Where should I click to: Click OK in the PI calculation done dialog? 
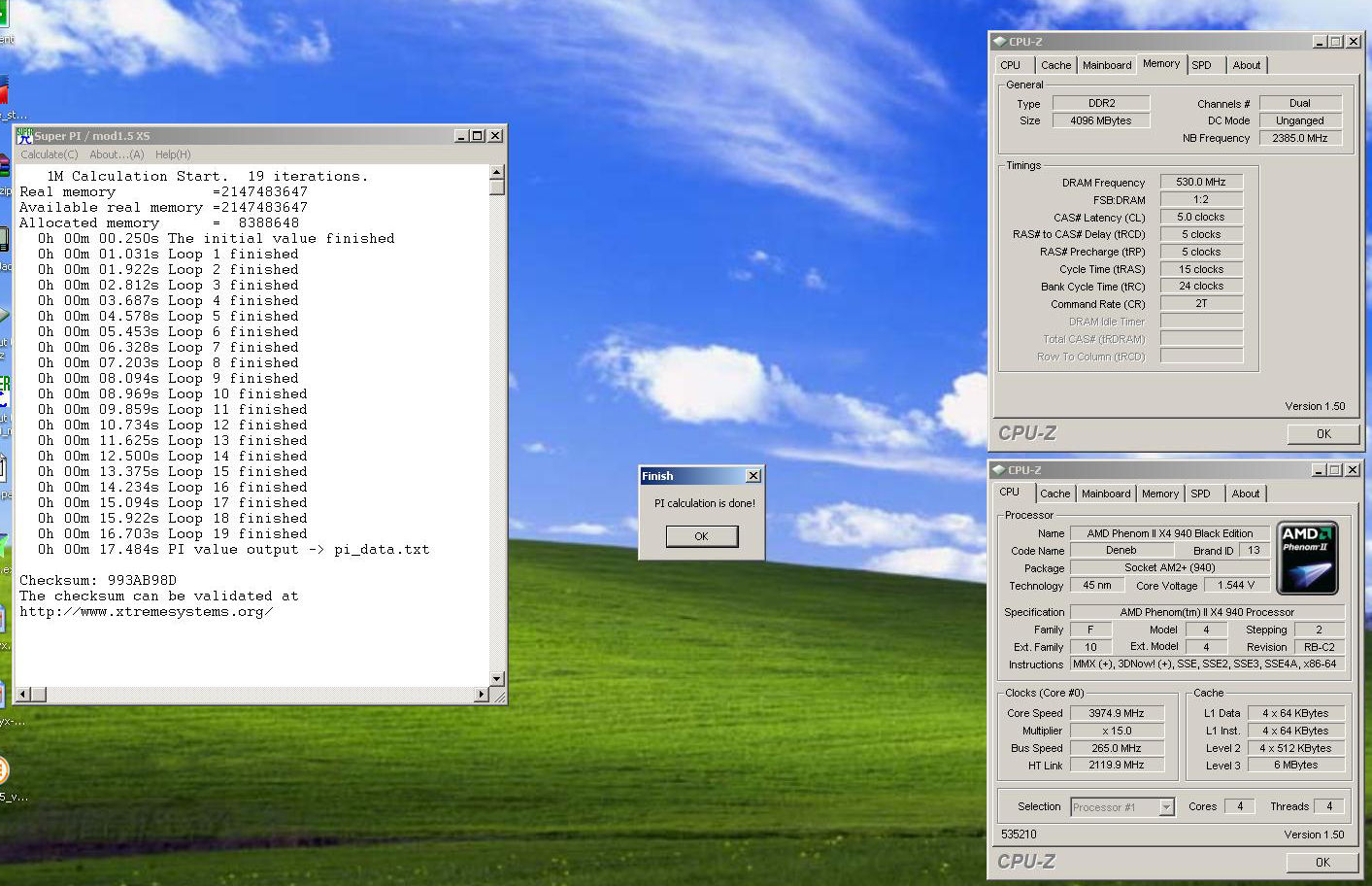[x=702, y=536]
